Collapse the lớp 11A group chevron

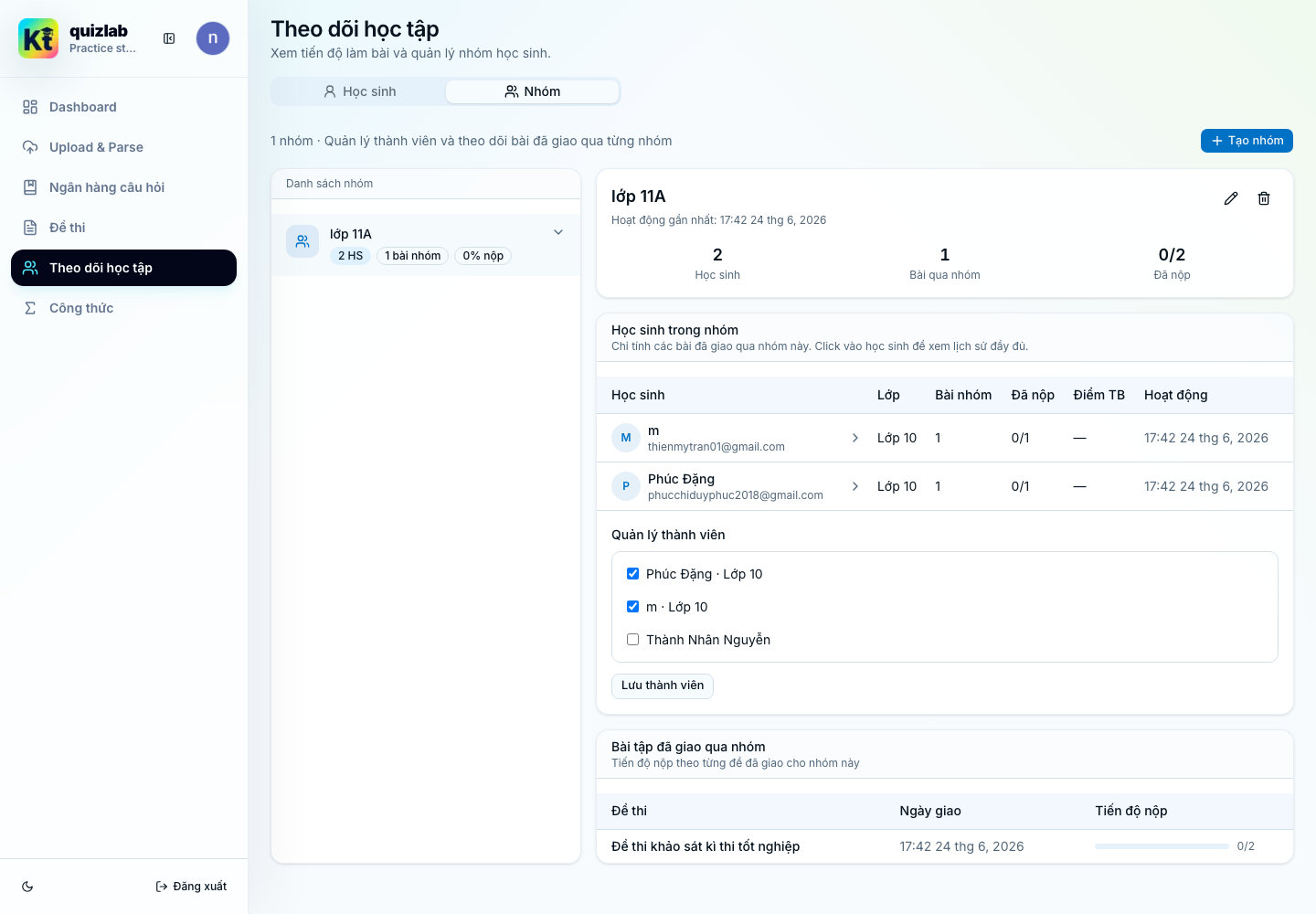click(x=558, y=232)
